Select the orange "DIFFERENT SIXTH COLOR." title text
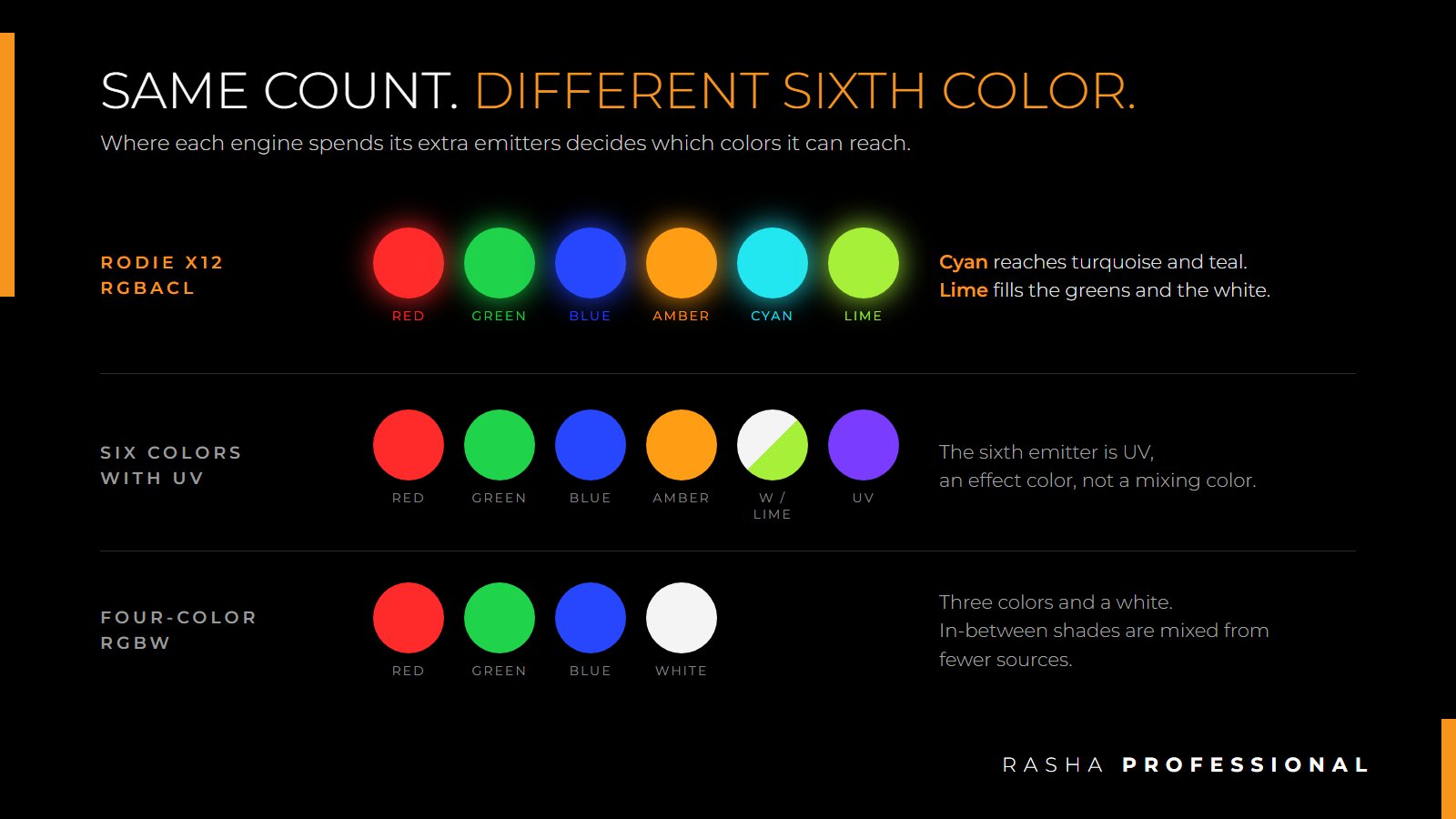Screen dimensions: 1456x819 [x=805, y=91]
